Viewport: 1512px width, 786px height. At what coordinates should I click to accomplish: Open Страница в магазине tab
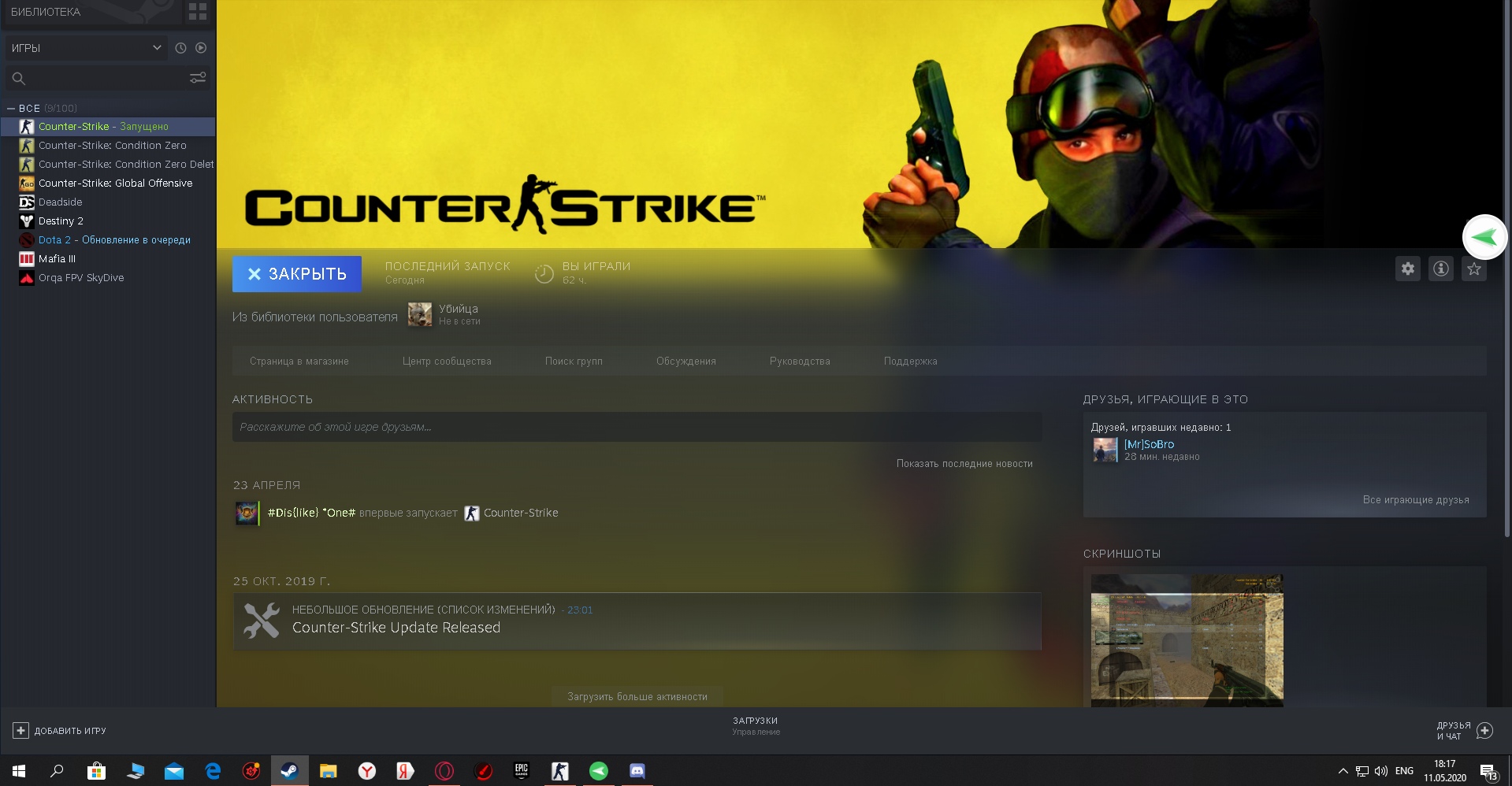click(x=299, y=361)
